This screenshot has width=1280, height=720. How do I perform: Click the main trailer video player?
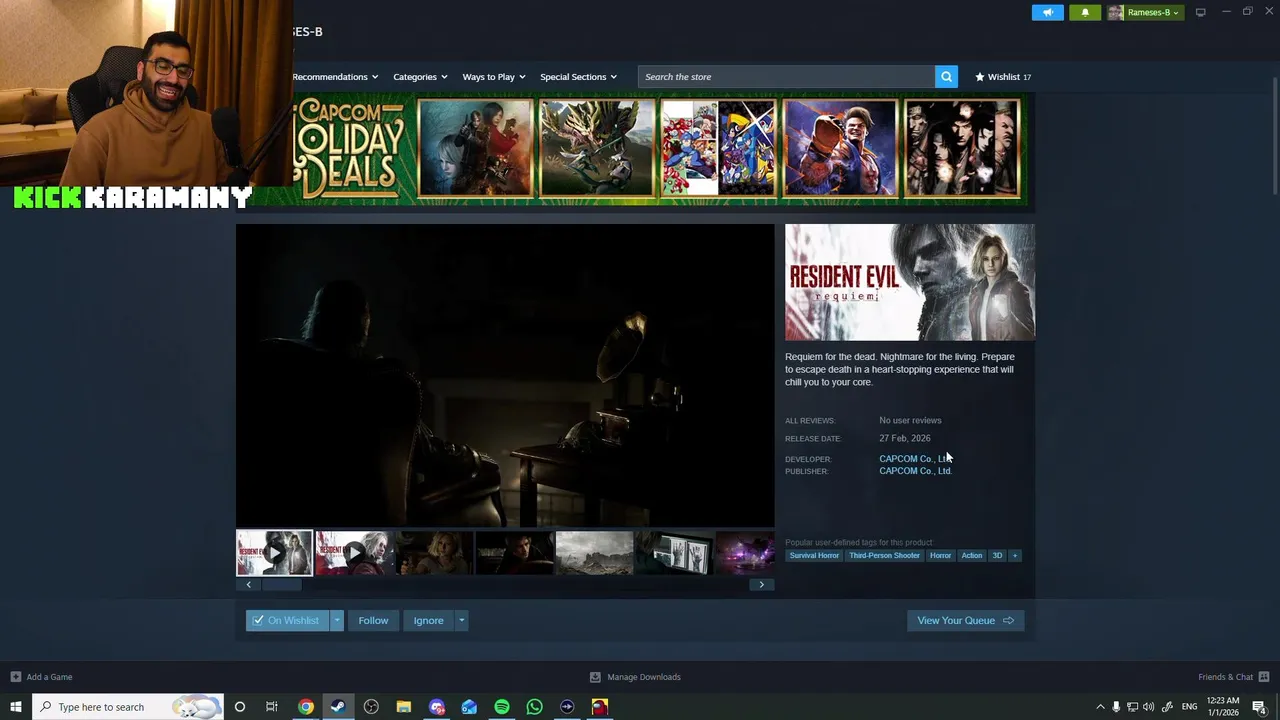[505, 375]
